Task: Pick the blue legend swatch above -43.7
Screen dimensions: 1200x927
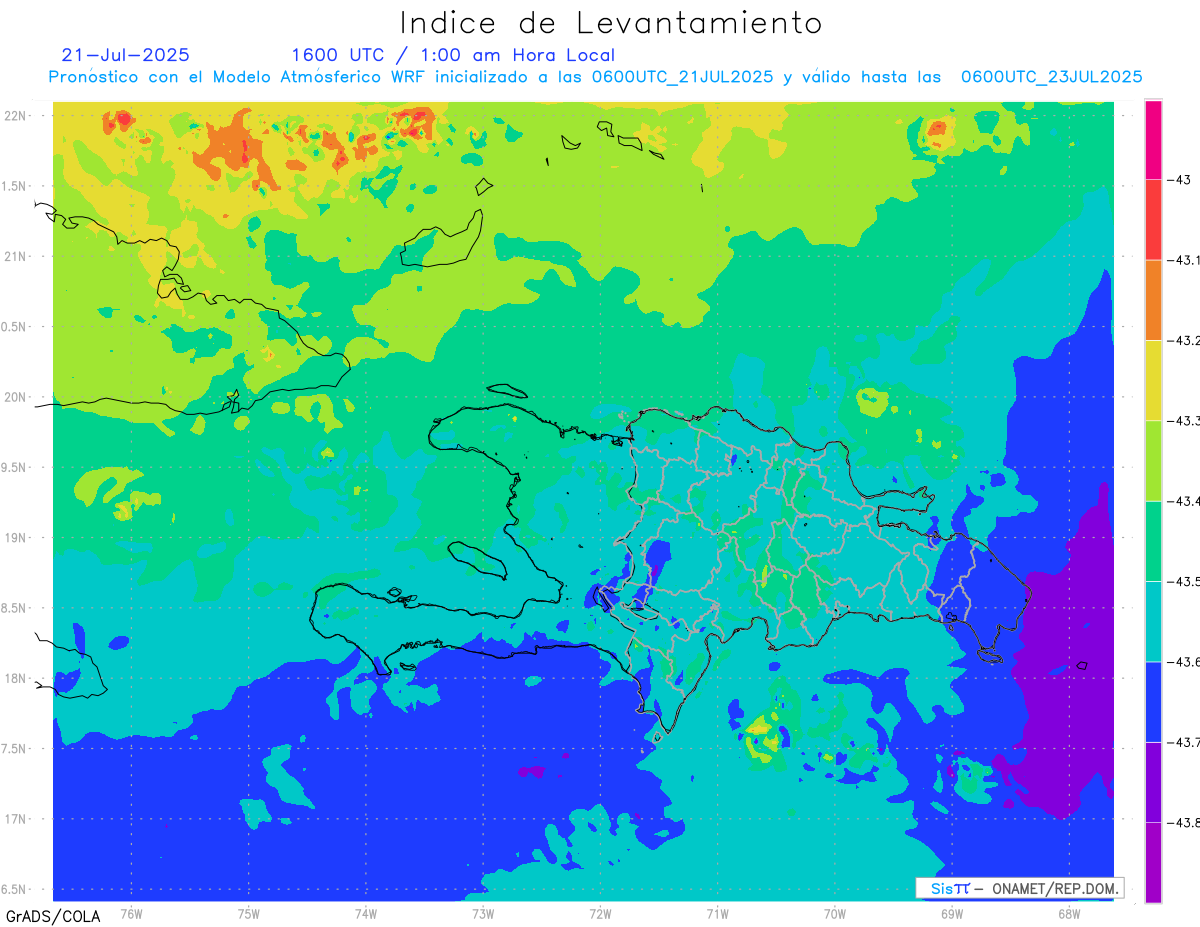Action: [x=1153, y=701]
